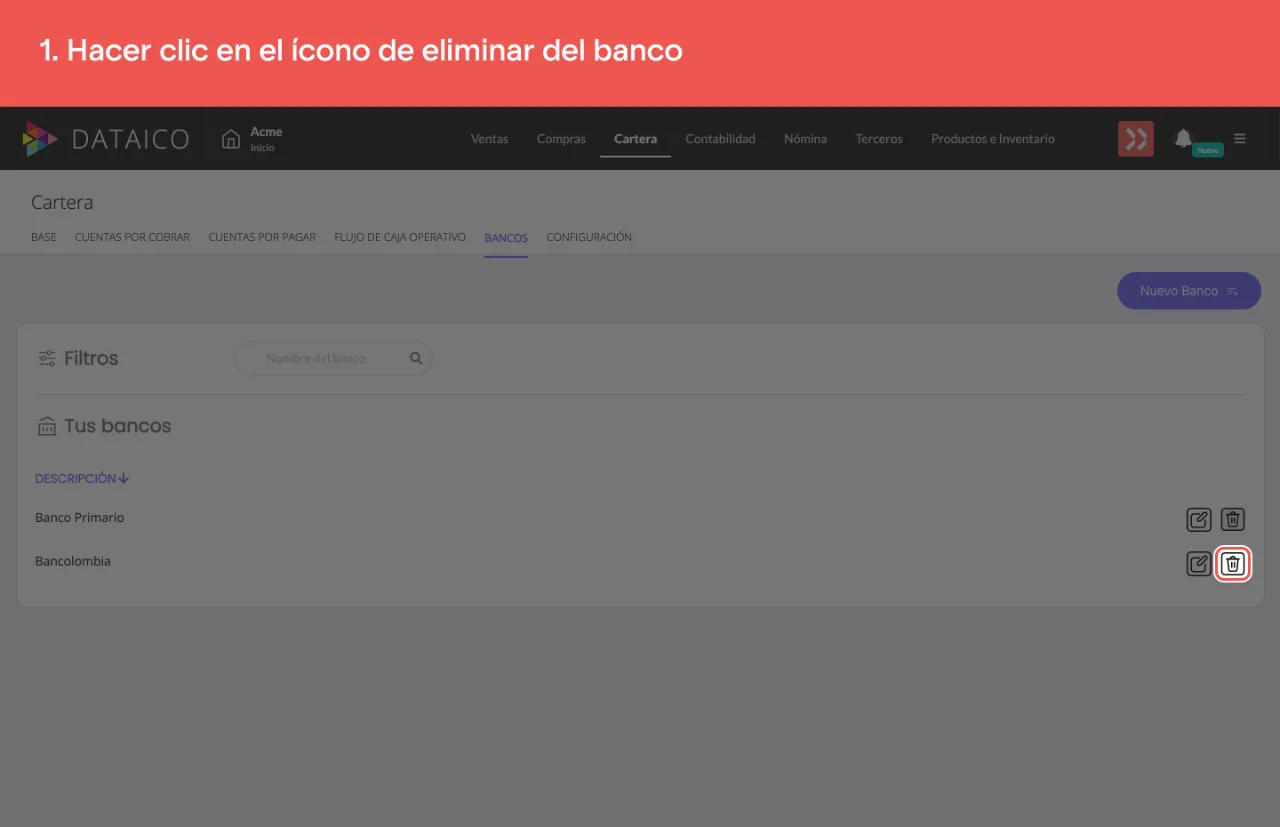Open the Nómina menu
This screenshot has height=827, width=1280.
click(x=805, y=139)
